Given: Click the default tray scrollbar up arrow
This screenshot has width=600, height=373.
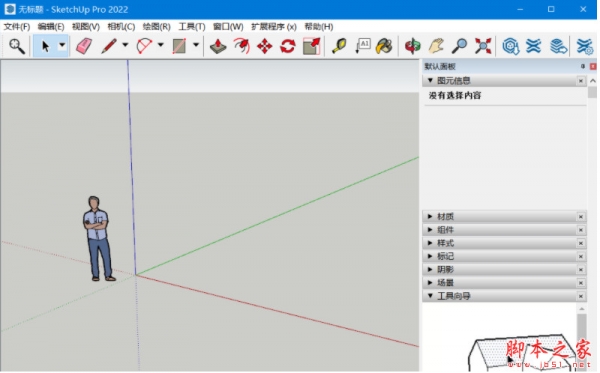Looking at the screenshot, I should 593,81.
